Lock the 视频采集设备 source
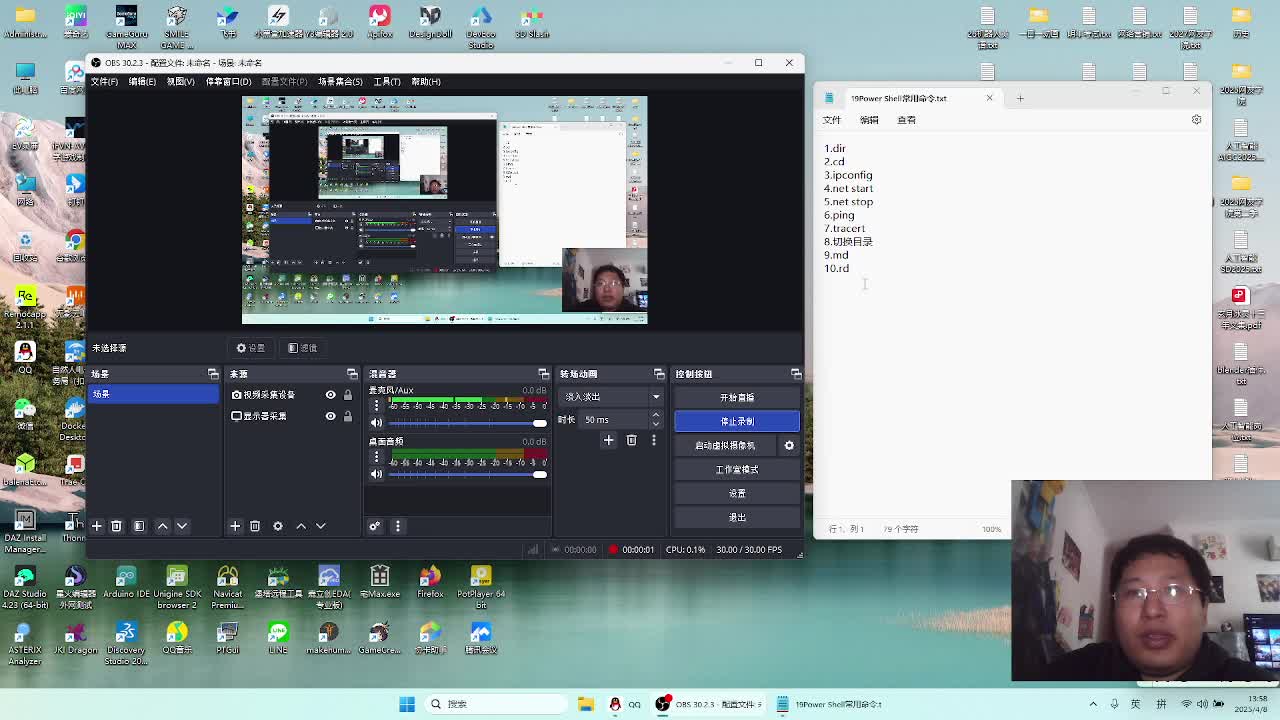Image resolution: width=1280 pixels, height=720 pixels. tap(348, 395)
